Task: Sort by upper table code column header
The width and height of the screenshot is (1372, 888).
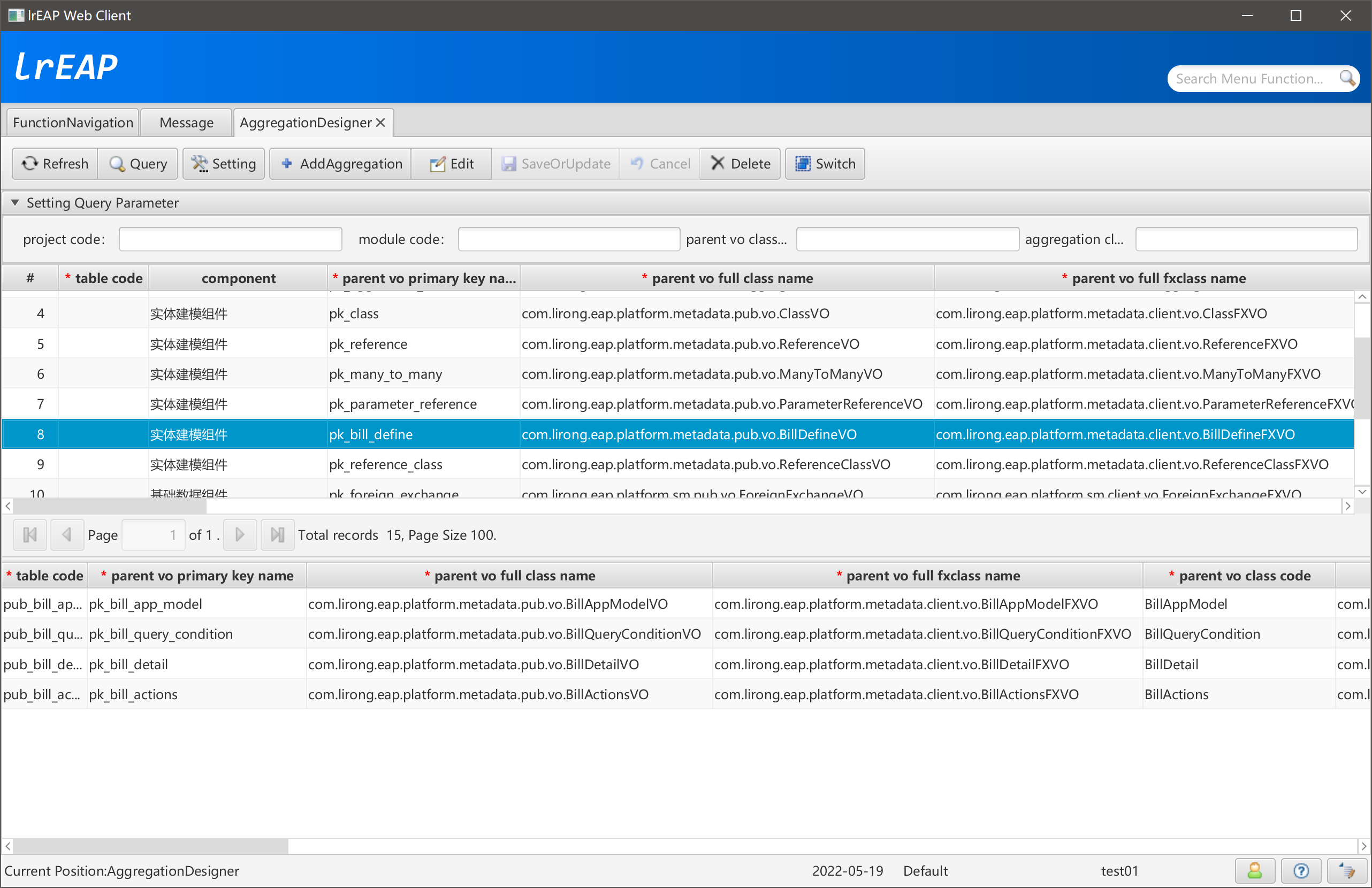Action: tap(103, 278)
